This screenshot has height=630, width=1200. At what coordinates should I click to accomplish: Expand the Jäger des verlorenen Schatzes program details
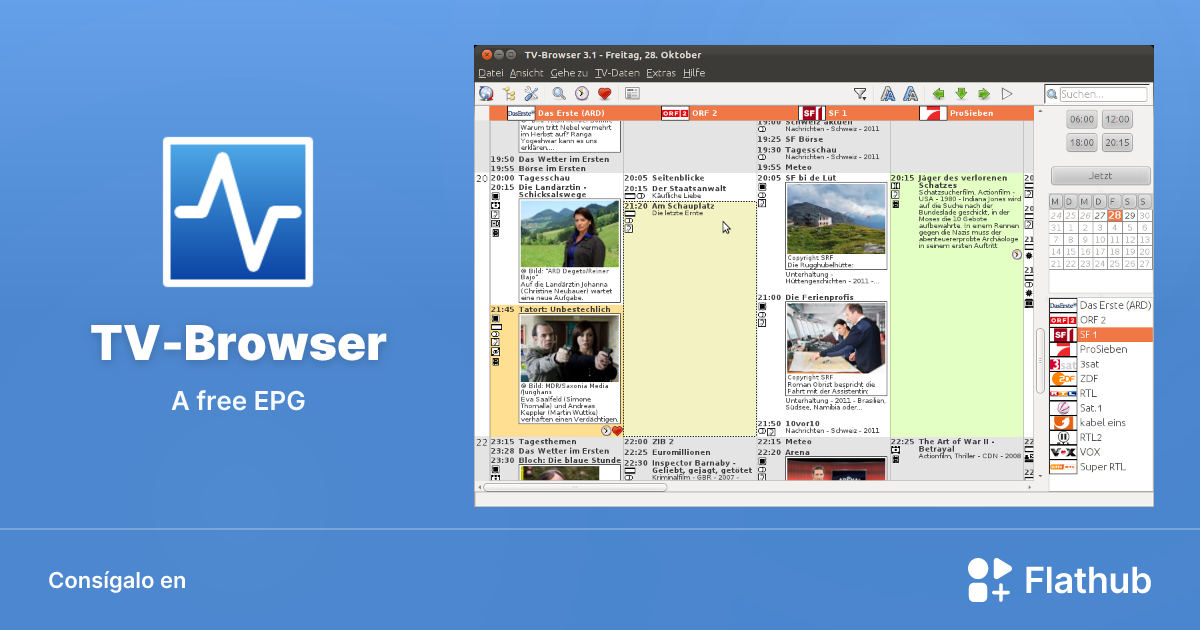coord(1015,253)
